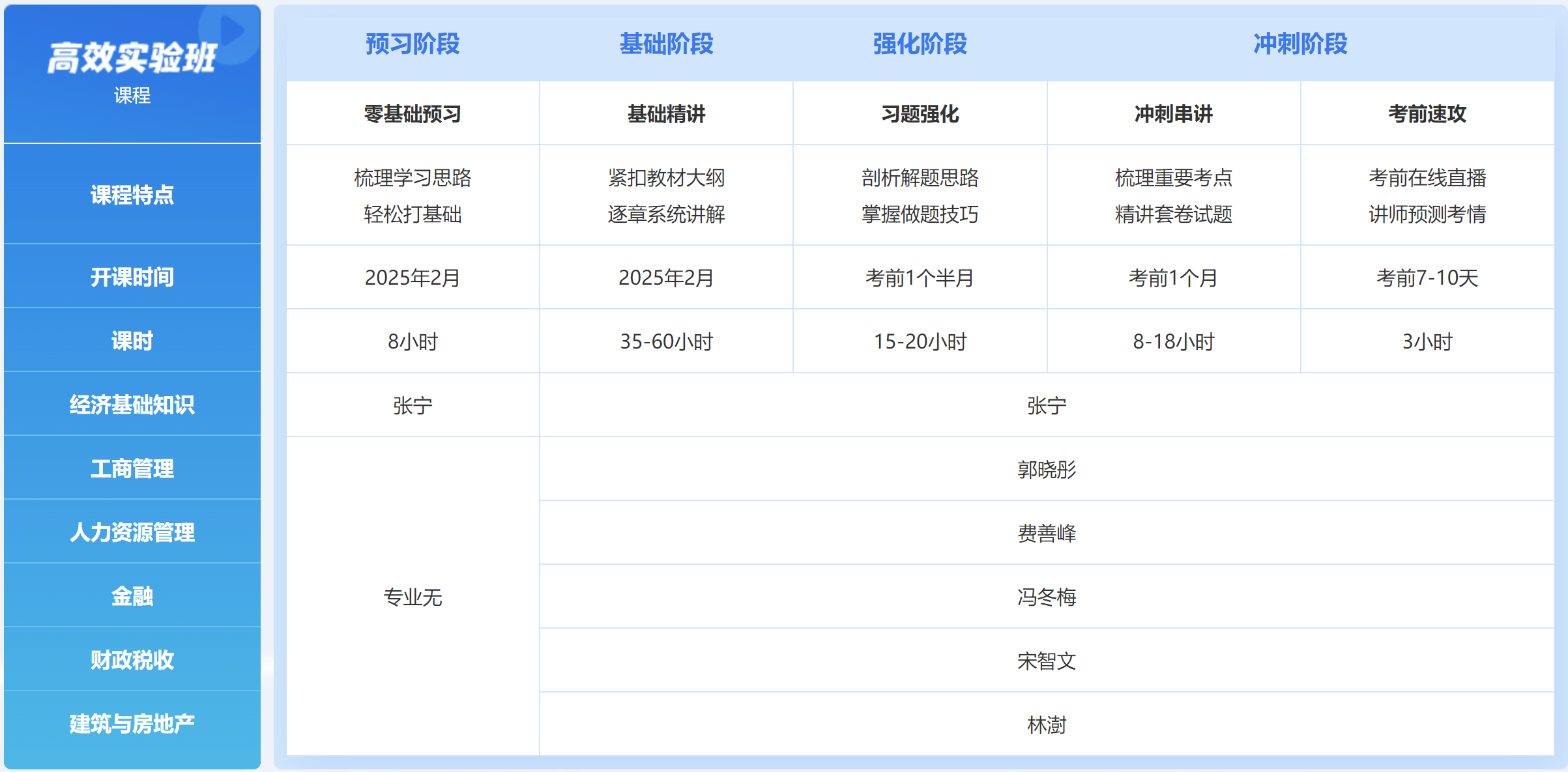
Task: Click the 课程特点 sidebar row
Action: click(132, 195)
